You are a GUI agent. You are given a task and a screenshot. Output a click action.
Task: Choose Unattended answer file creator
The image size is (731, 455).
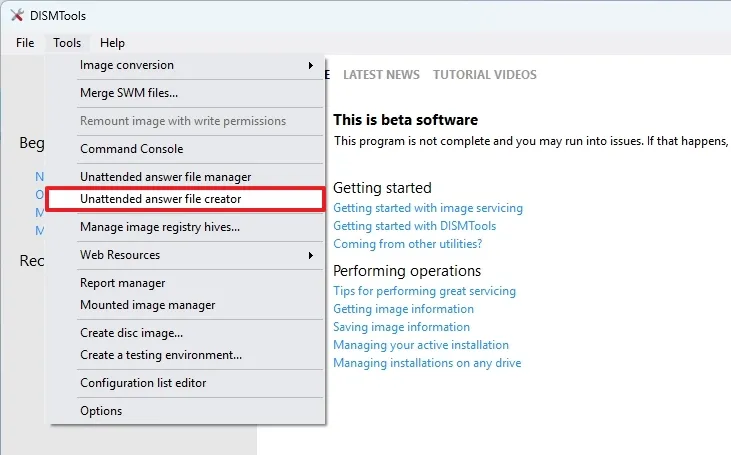pos(186,199)
